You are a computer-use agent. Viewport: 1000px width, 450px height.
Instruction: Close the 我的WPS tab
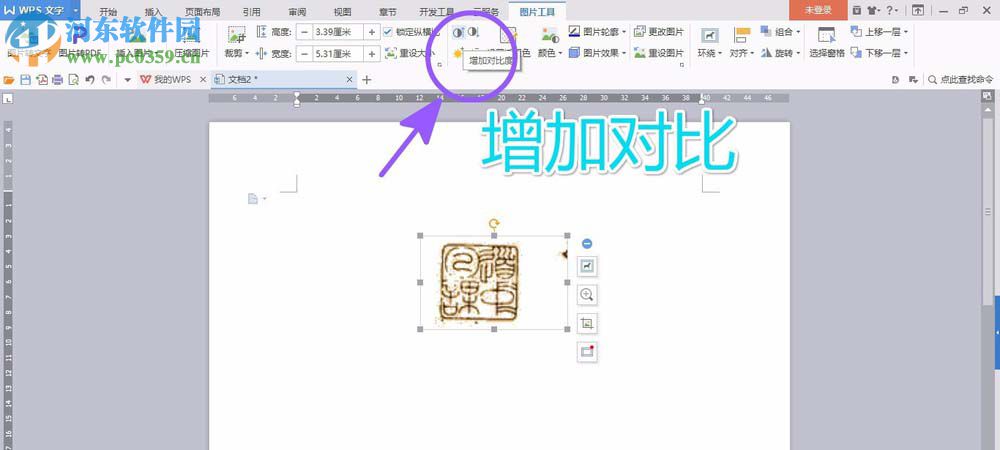pos(203,80)
